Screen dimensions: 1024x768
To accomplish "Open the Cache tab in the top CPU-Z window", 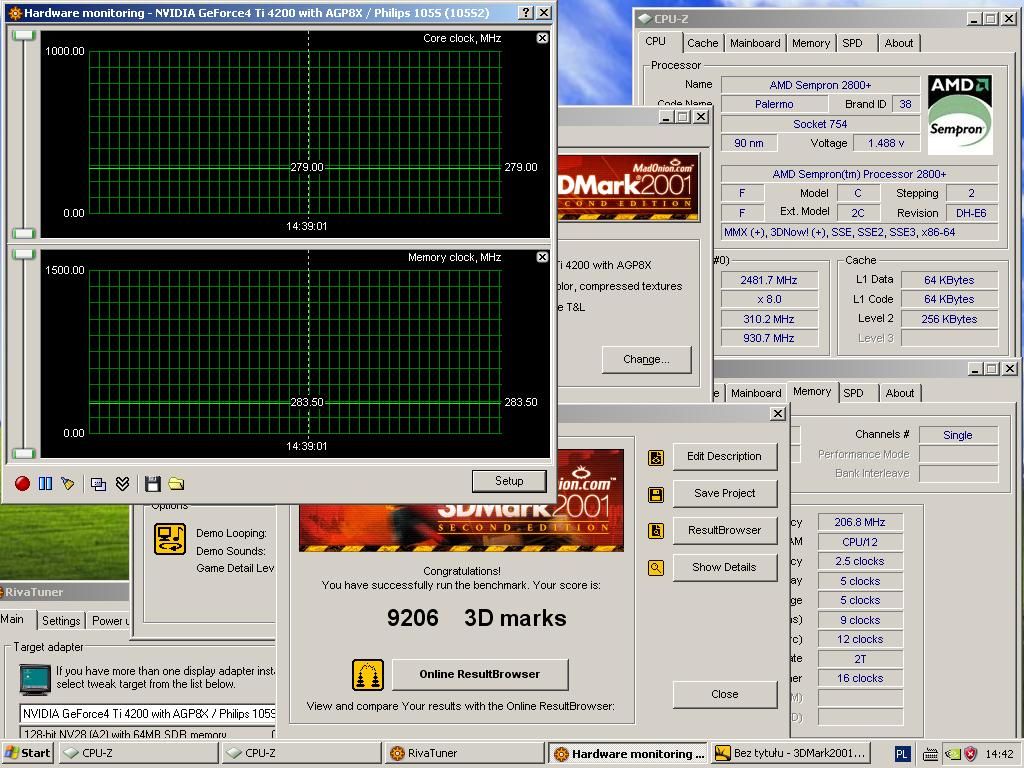I will point(702,43).
